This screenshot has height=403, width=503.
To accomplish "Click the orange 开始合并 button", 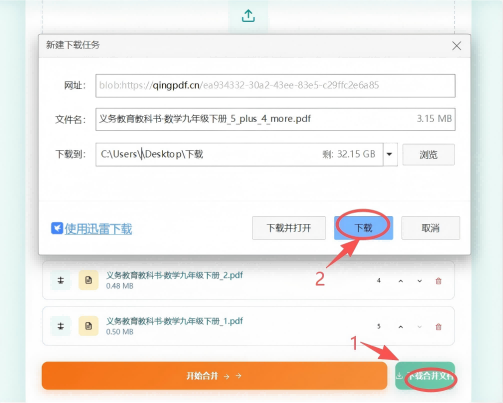I will coord(214,376).
